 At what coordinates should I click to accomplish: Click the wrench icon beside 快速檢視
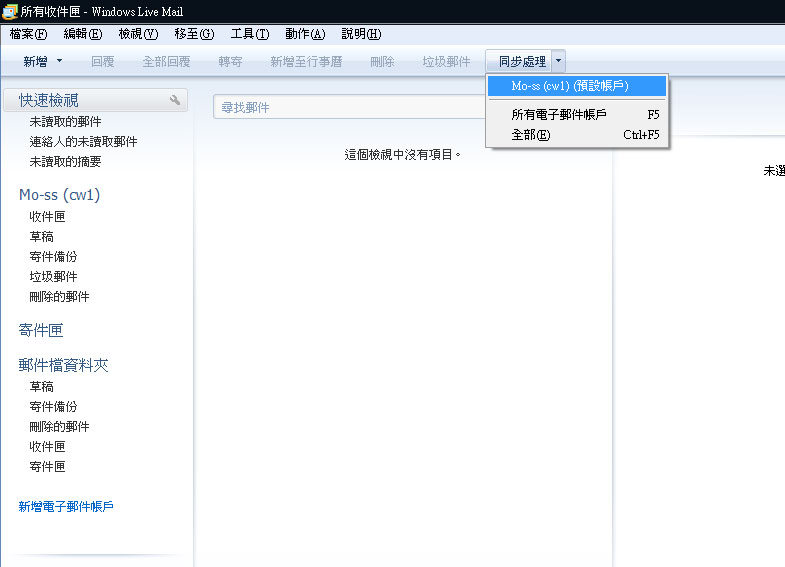[x=175, y=100]
